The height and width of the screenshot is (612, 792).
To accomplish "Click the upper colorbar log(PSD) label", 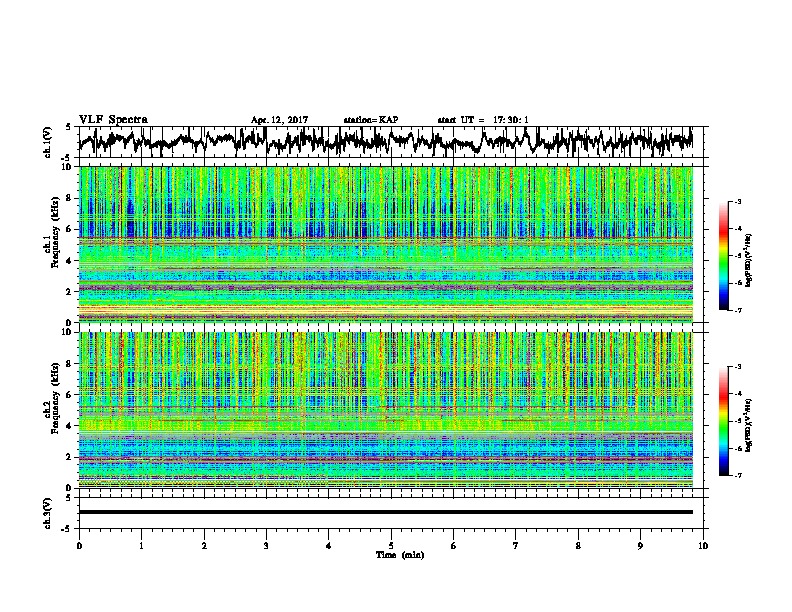I will [749, 261].
